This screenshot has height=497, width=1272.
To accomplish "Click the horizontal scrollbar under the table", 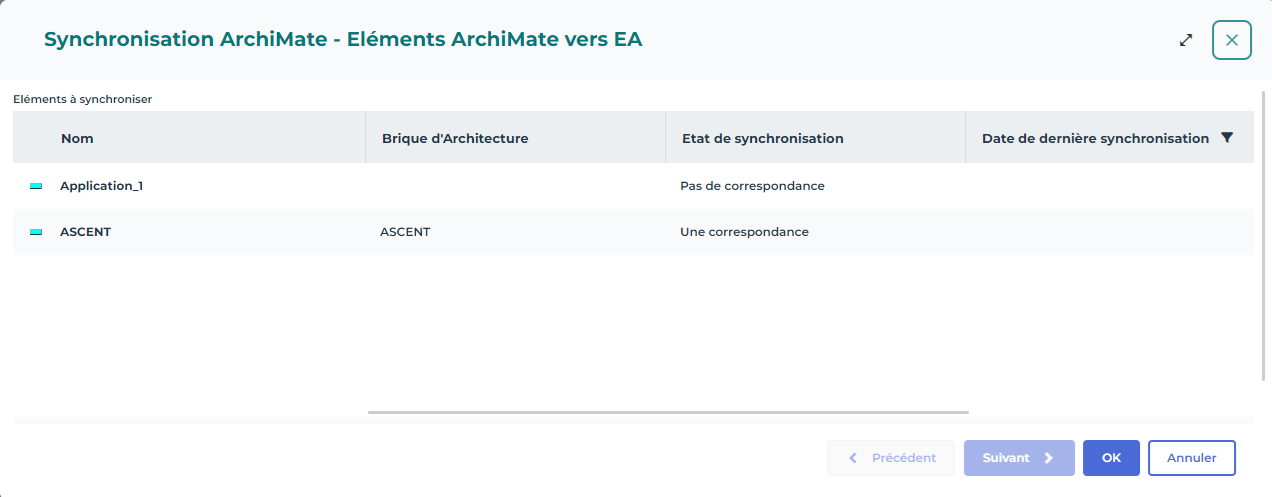I will 668,412.
